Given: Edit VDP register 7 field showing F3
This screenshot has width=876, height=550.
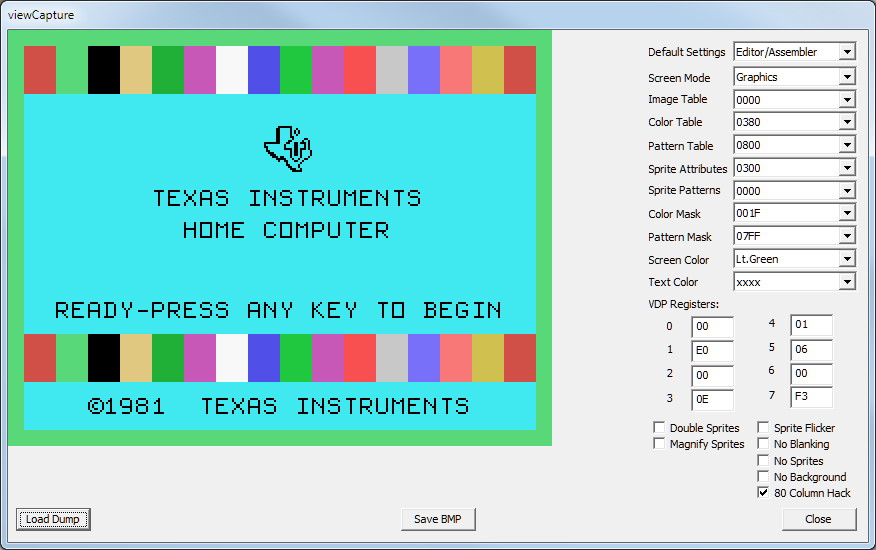Looking at the screenshot, I should (811, 397).
